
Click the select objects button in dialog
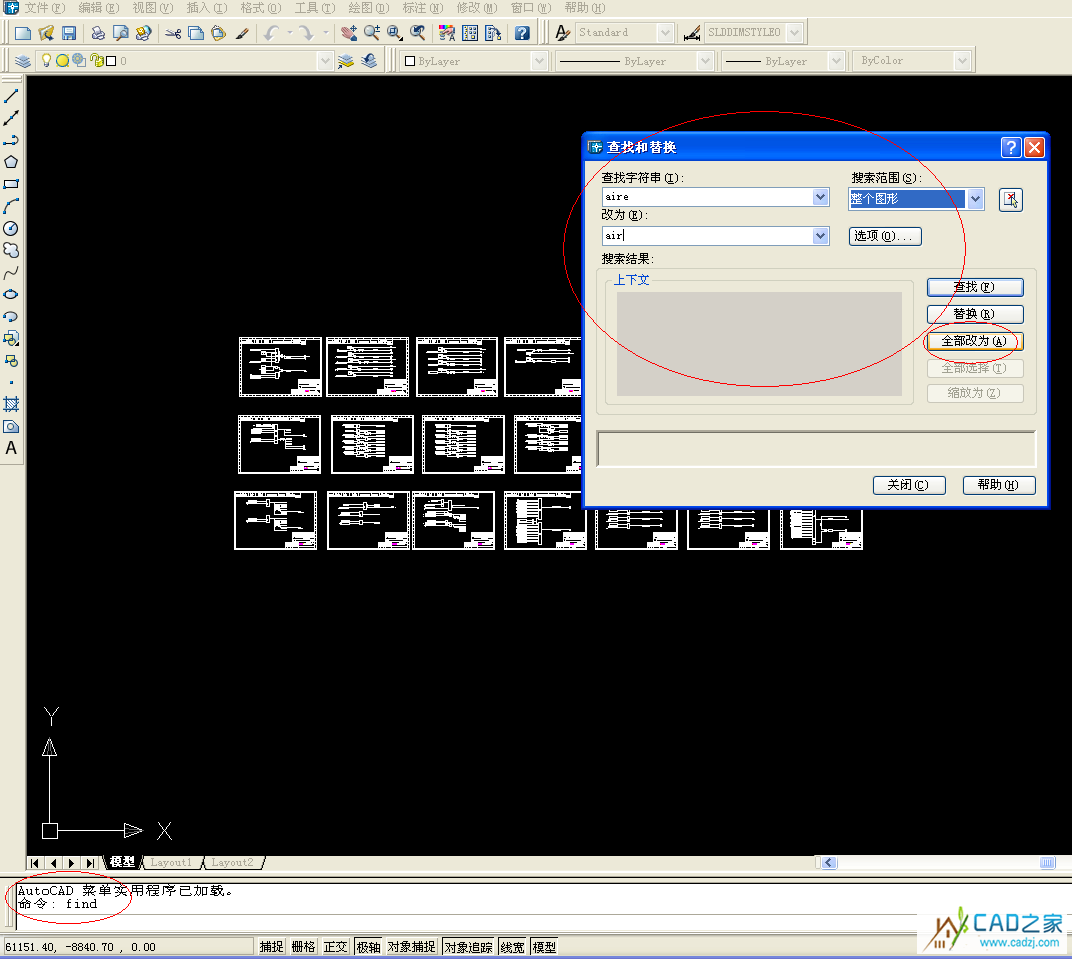pyautogui.click(x=1010, y=199)
